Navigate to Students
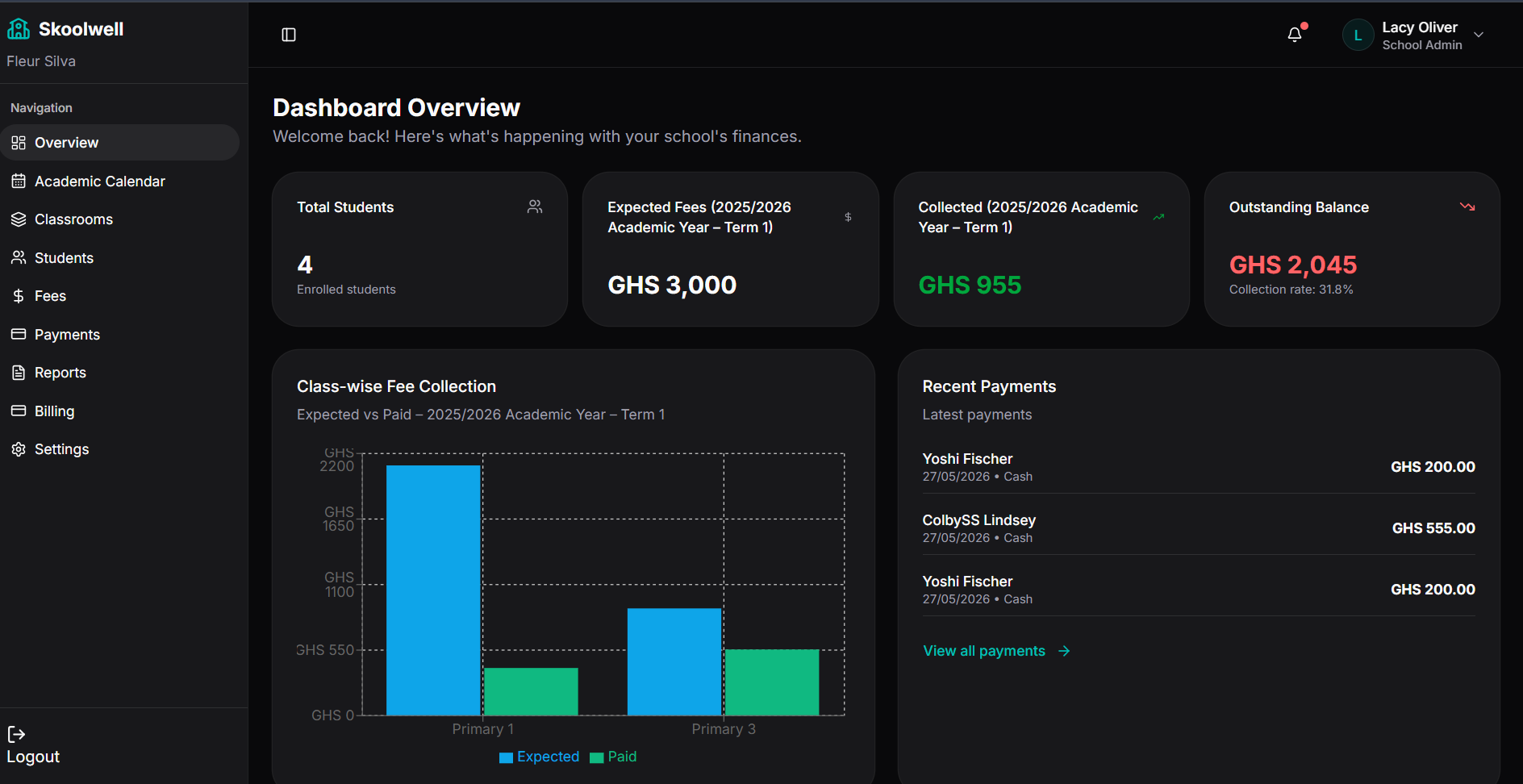 (119, 258)
